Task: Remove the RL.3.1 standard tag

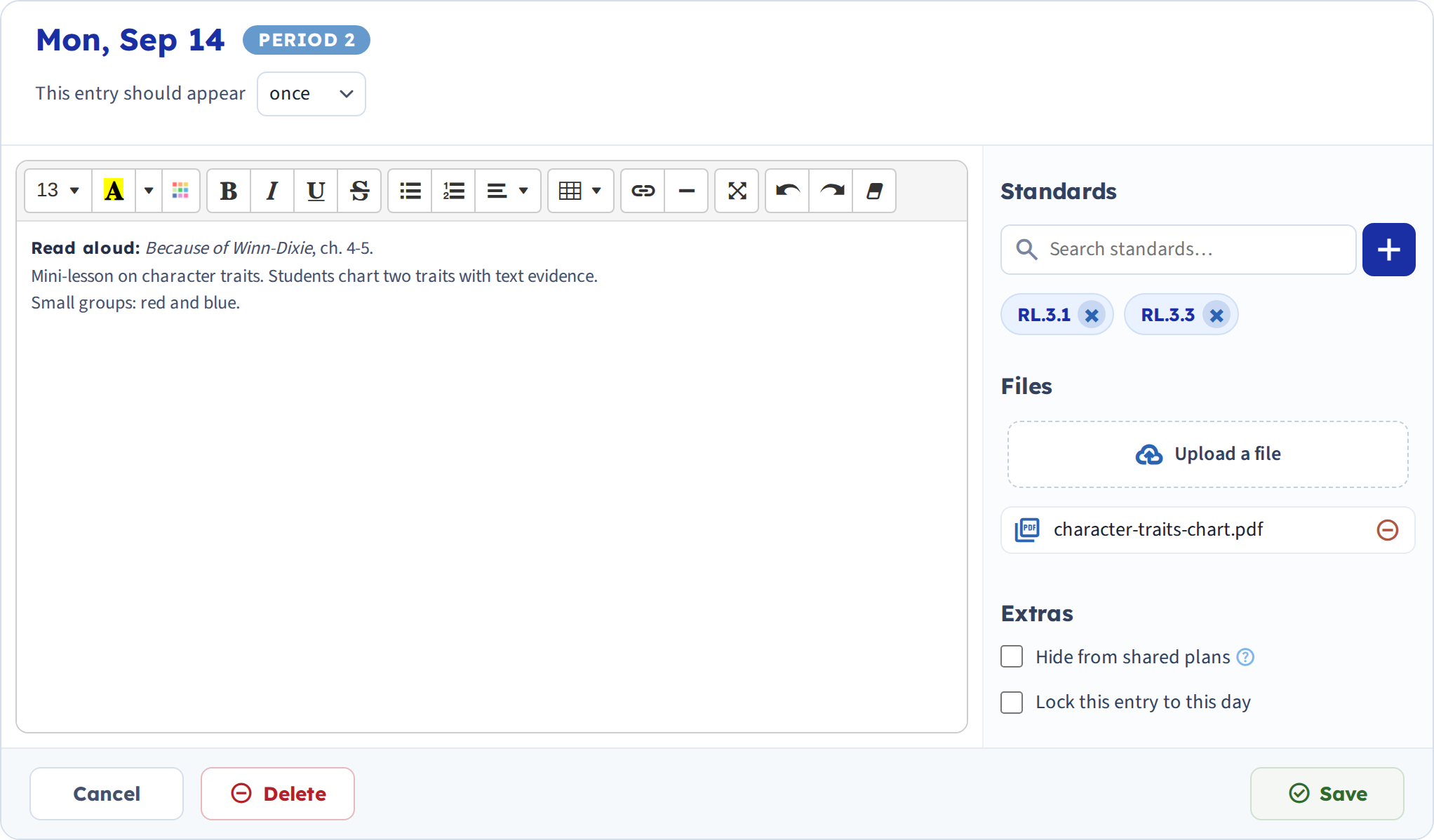Action: point(1092,316)
